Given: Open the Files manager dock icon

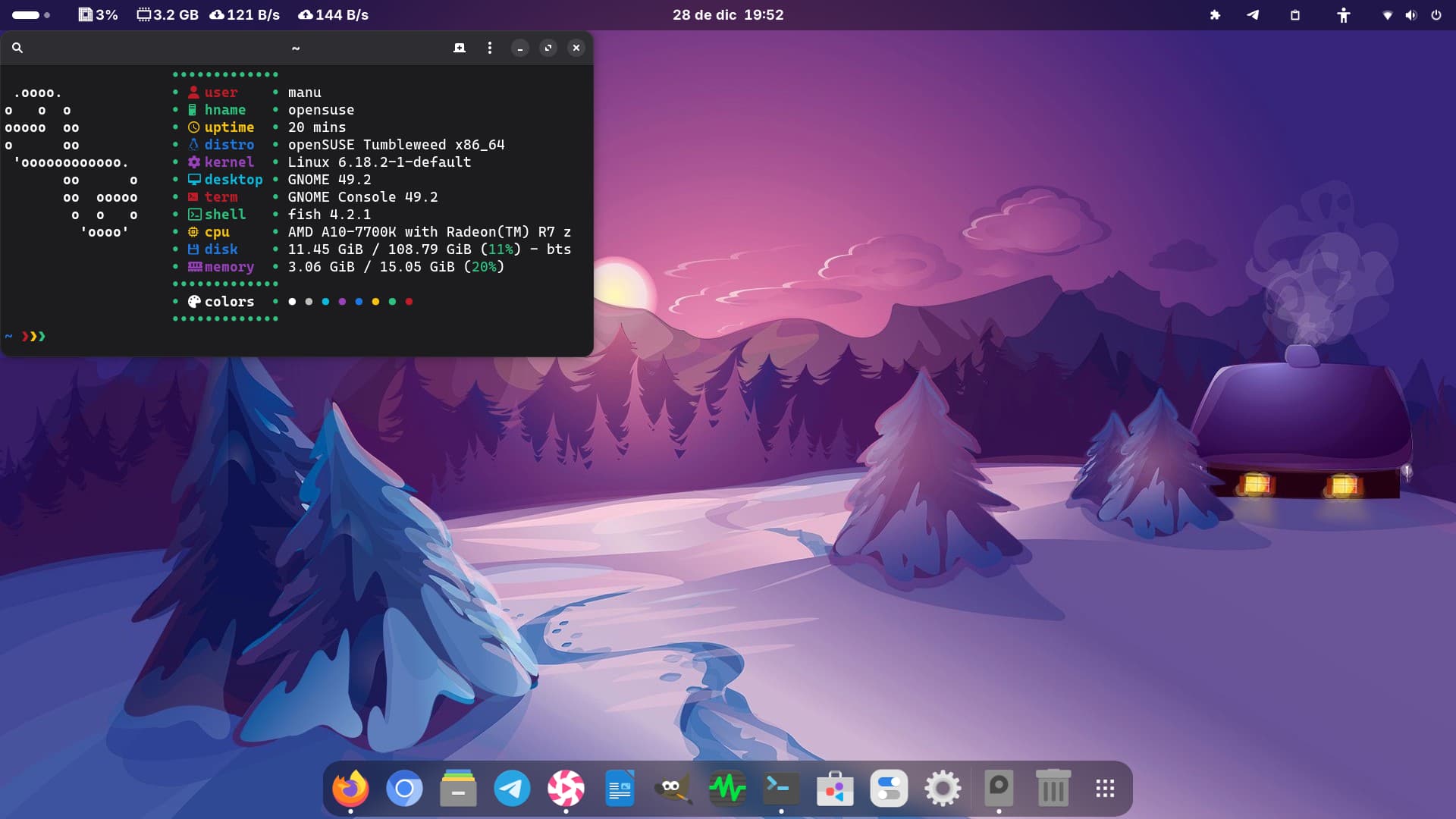Looking at the screenshot, I should click(458, 789).
